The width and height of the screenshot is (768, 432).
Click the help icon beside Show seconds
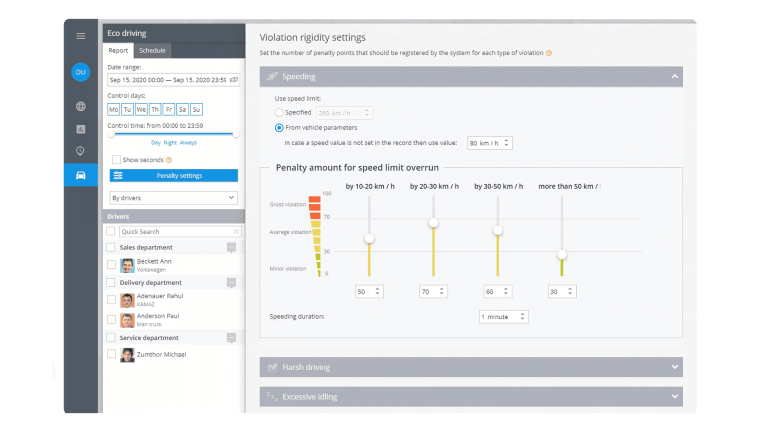169,160
